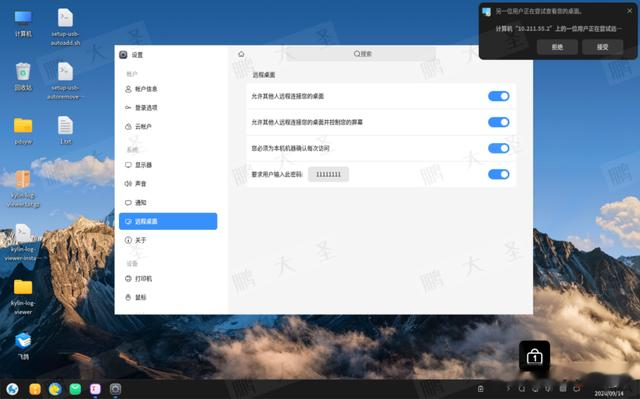This screenshot has width=640, height=399.
Task: Open 登录选项 (Login options) in sidebar
Action: pyautogui.click(x=168, y=108)
